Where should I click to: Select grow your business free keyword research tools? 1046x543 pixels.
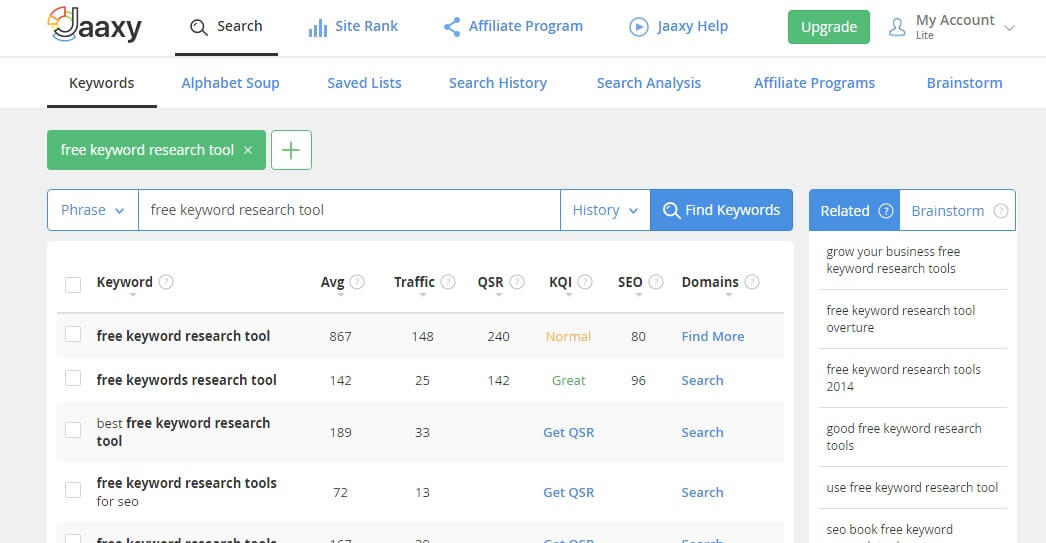(893, 260)
